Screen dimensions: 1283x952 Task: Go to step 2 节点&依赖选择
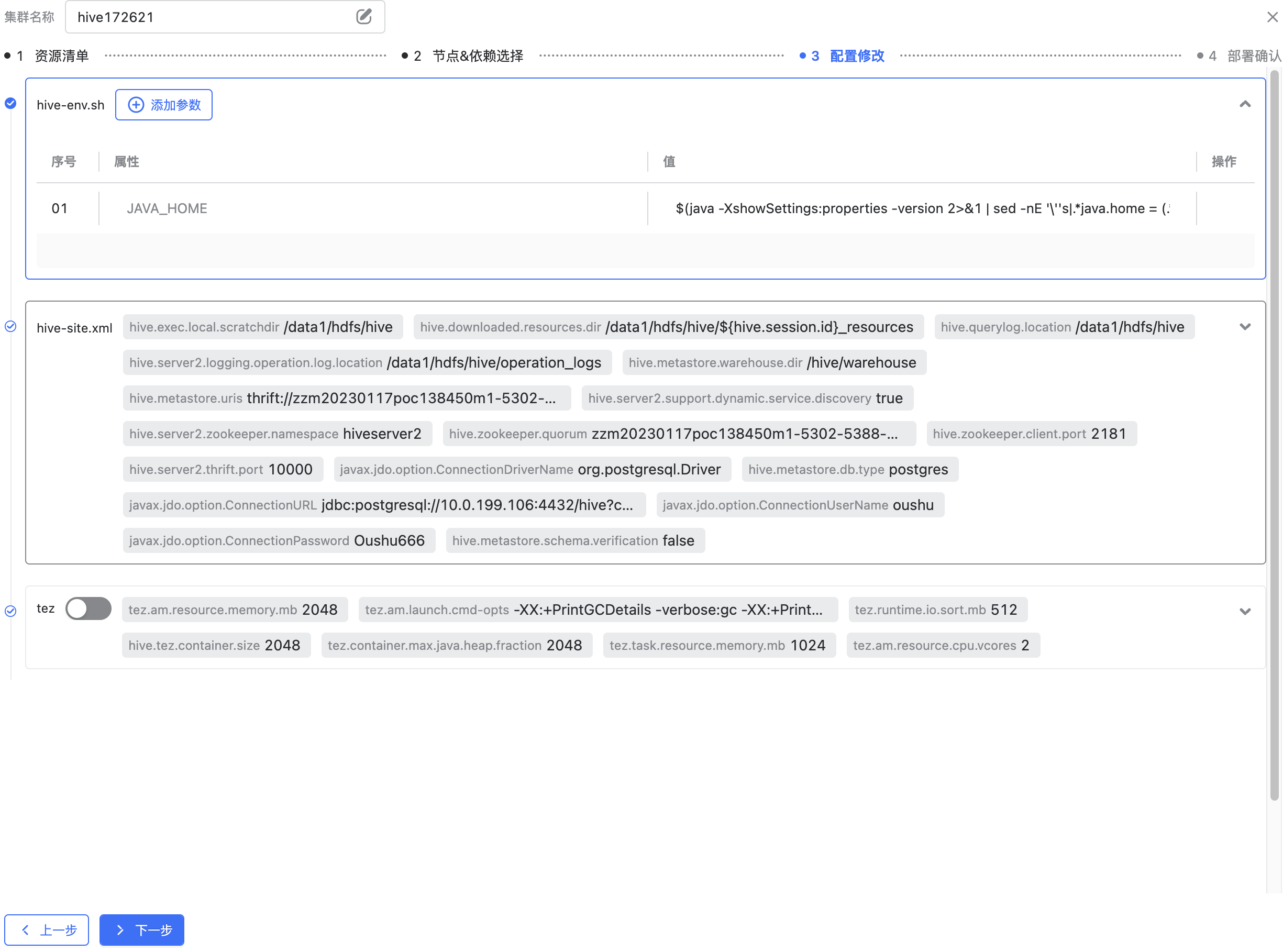coord(463,56)
